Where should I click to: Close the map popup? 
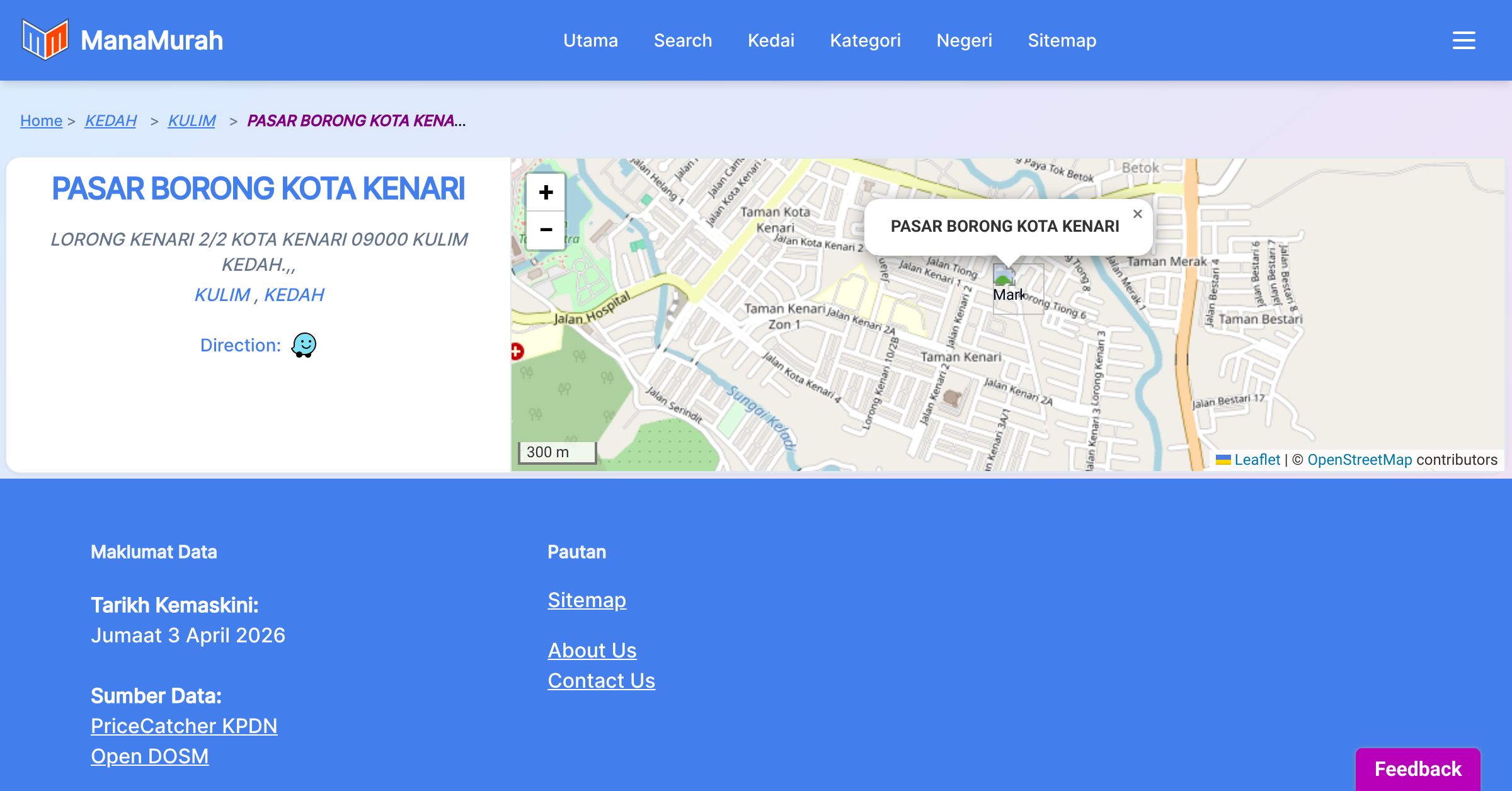[1137, 214]
